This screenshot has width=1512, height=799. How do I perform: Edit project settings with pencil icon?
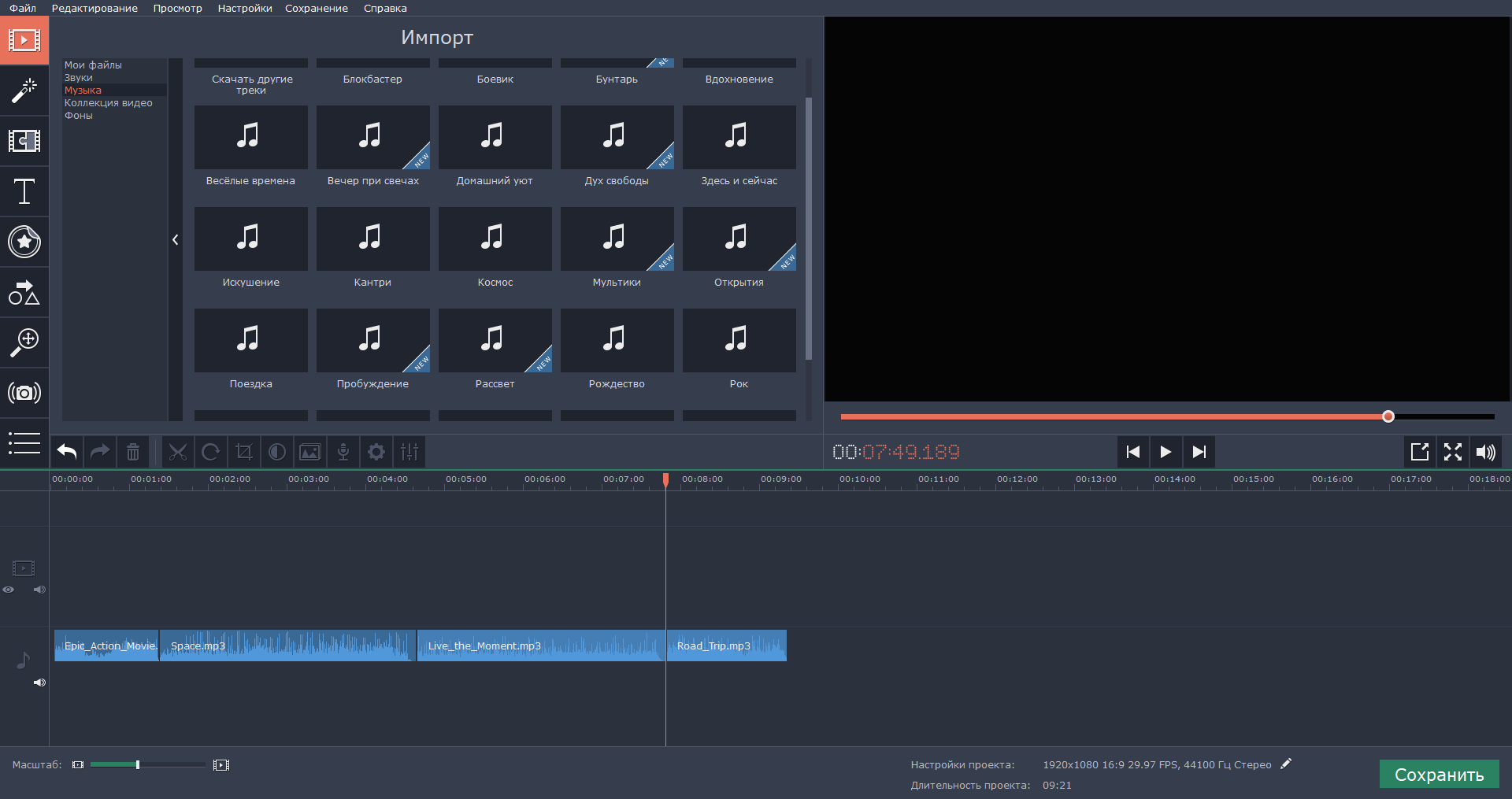1286,764
